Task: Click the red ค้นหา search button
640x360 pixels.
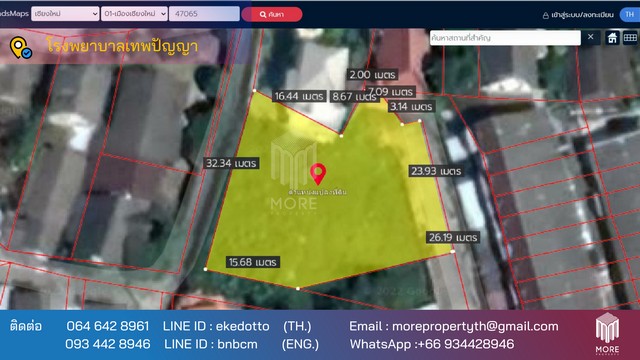Action: [x=272, y=14]
